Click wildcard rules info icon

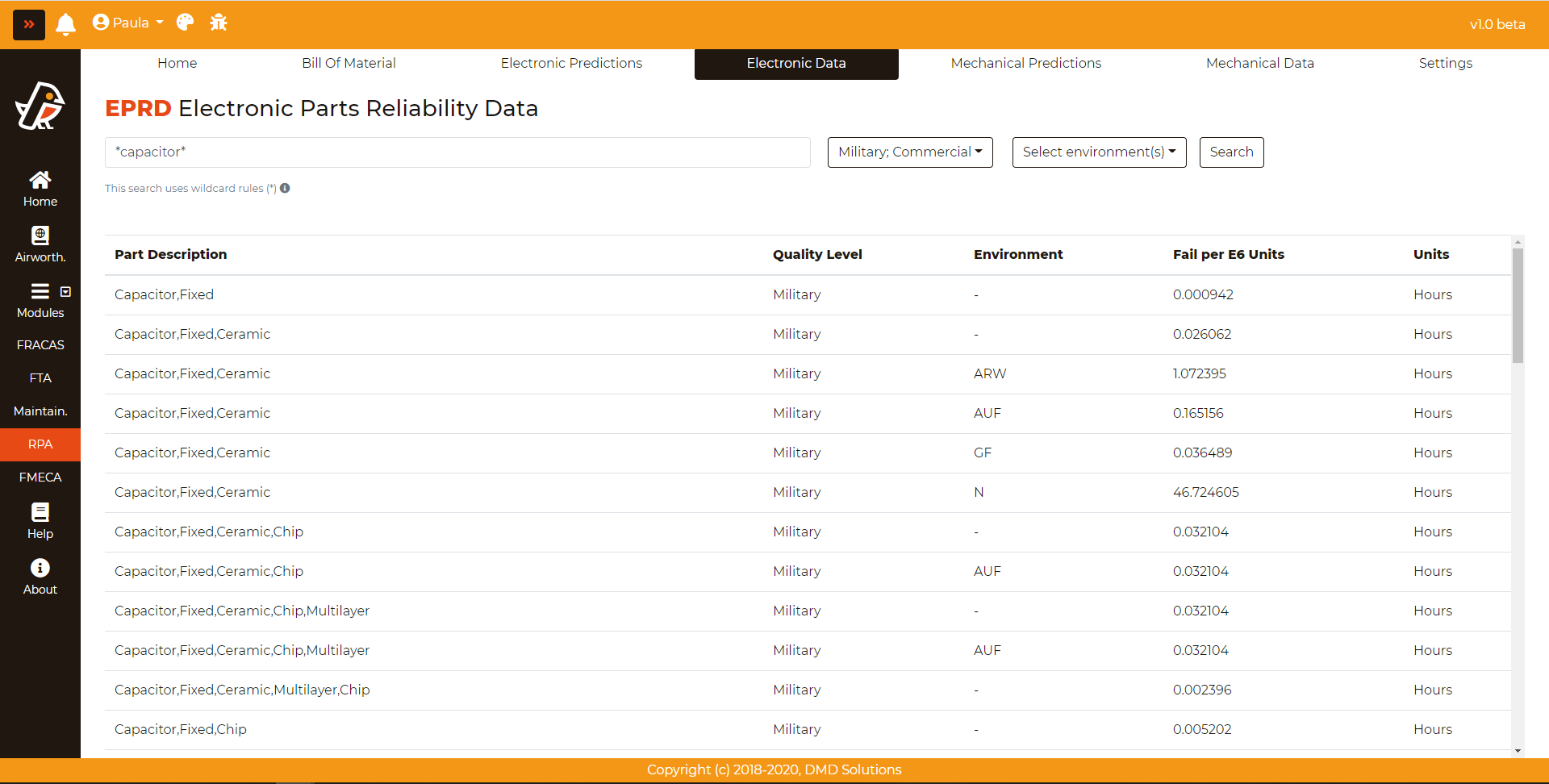(x=285, y=188)
